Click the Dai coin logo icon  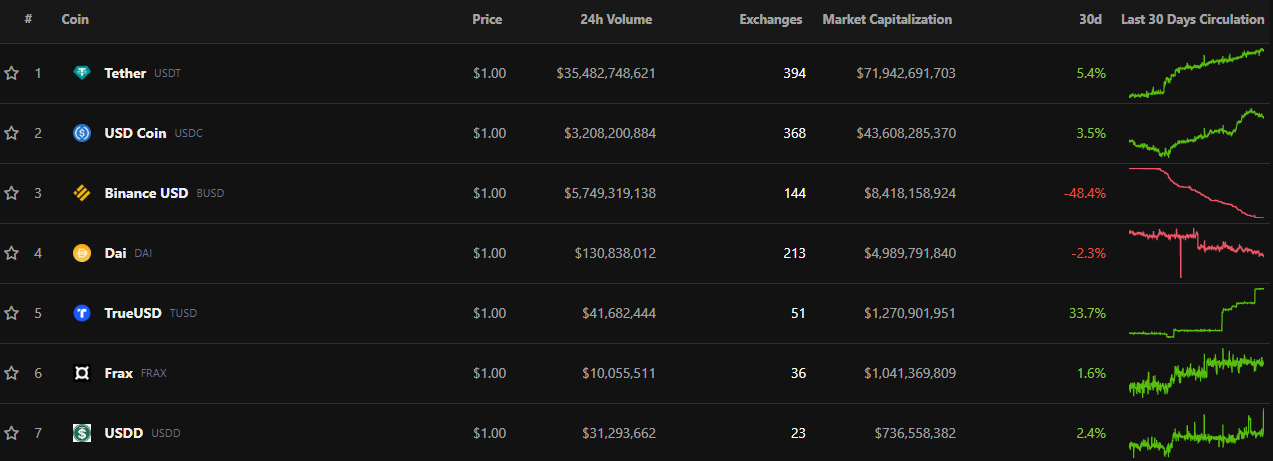pyautogui.click(x=82, y=253)
